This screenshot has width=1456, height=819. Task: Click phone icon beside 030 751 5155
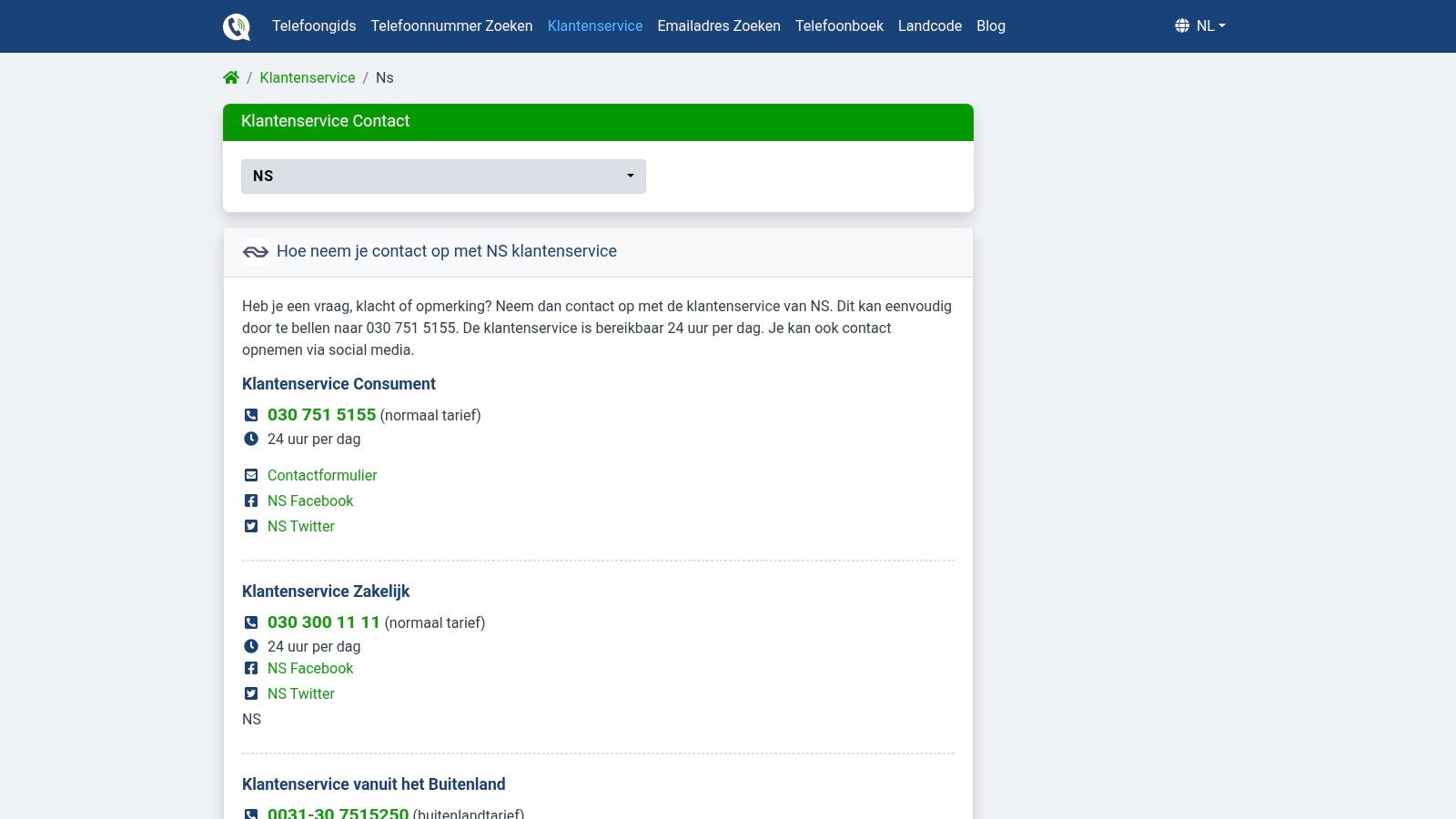pyautogui.click(x=251, y=415)
